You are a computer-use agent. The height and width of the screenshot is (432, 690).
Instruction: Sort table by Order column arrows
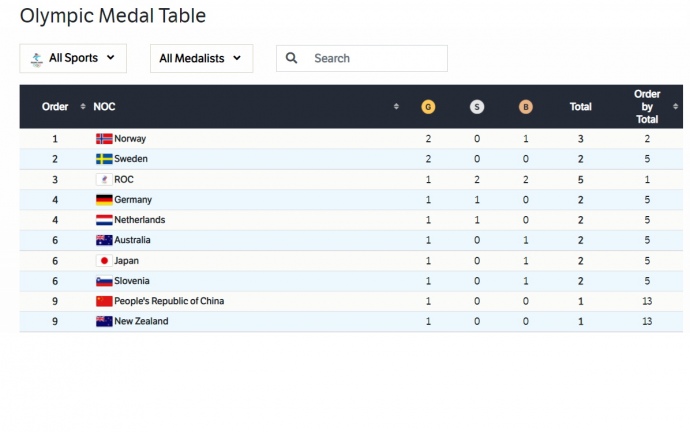tap(83, 107)
